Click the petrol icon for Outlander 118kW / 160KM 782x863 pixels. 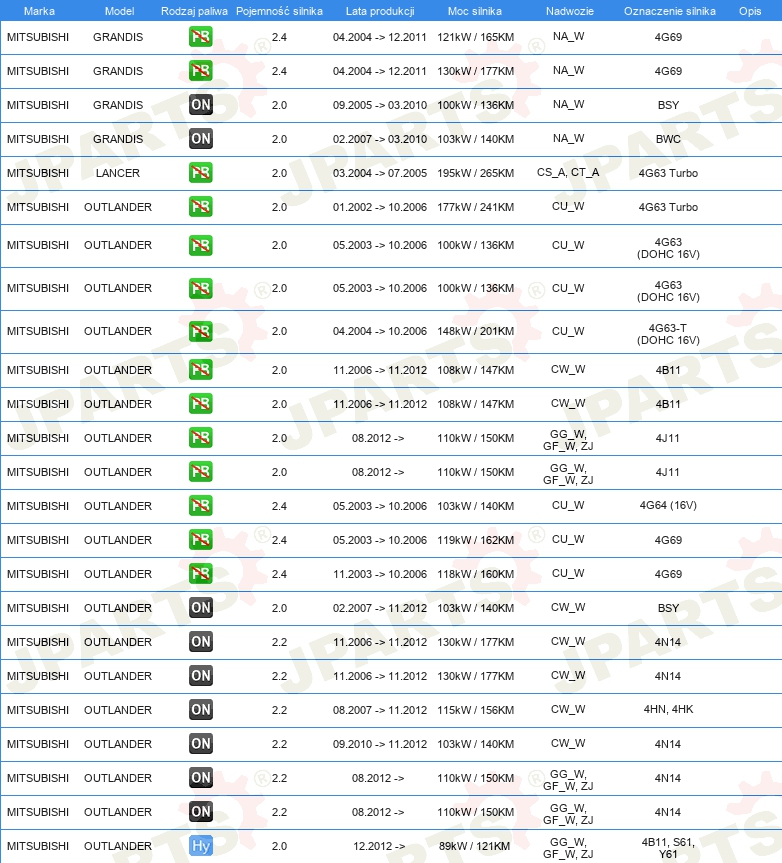tap(200, 574)
